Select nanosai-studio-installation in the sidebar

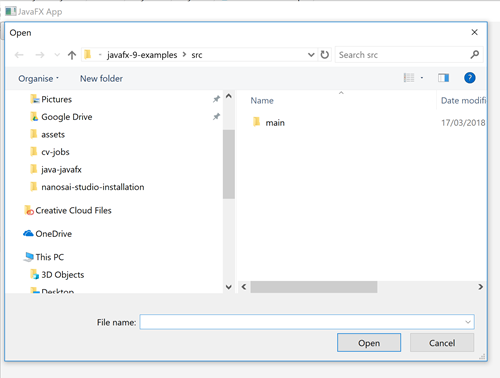click(93, 187)
